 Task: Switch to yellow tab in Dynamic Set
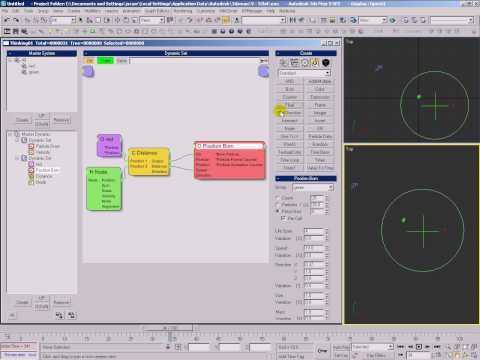(x=89, y=61)
